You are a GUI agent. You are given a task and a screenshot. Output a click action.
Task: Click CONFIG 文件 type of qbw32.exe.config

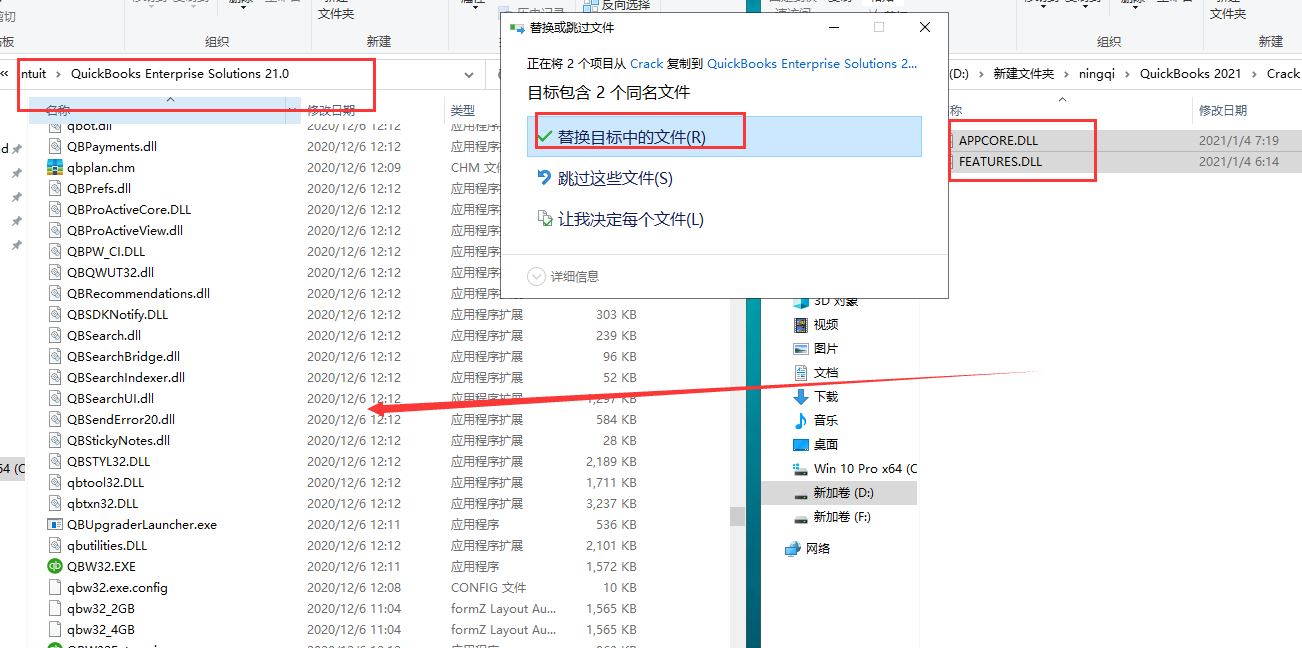pos(488,587)
